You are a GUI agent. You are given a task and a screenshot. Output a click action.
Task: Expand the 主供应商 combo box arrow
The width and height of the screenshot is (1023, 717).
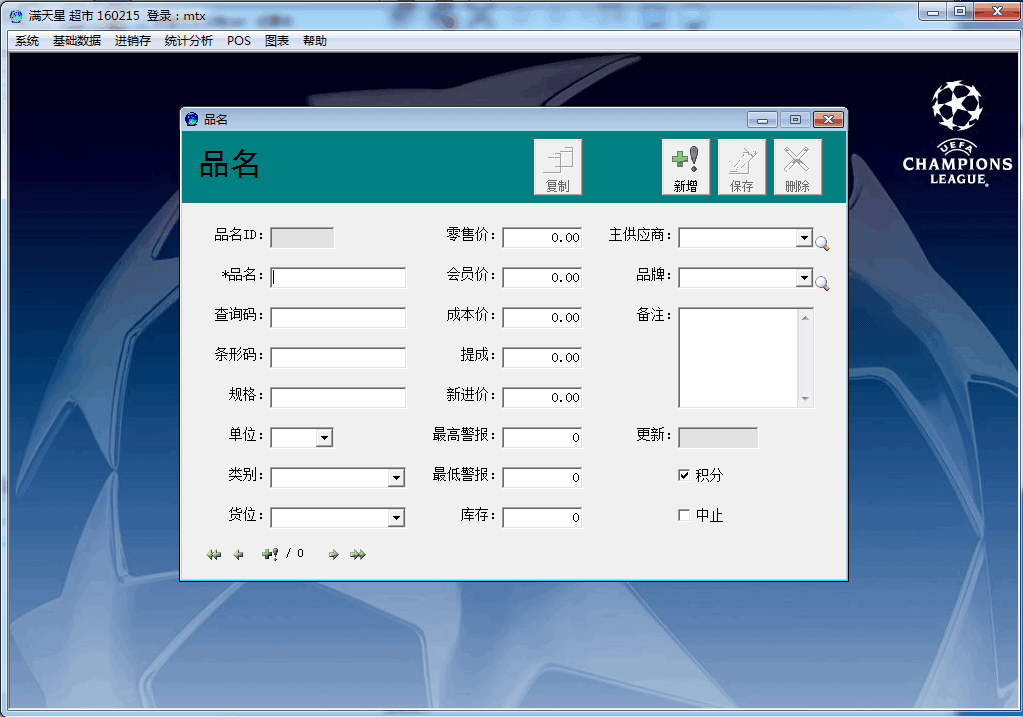pos(804,238)
